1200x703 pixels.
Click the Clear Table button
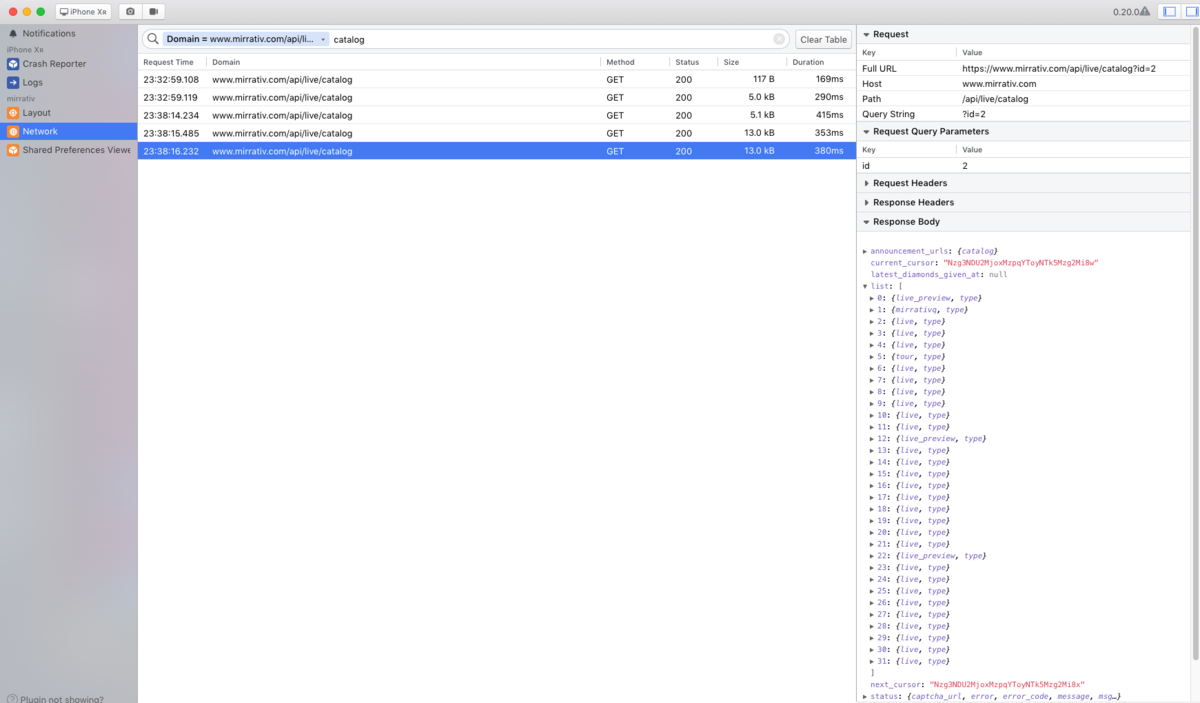pos(824,39)
